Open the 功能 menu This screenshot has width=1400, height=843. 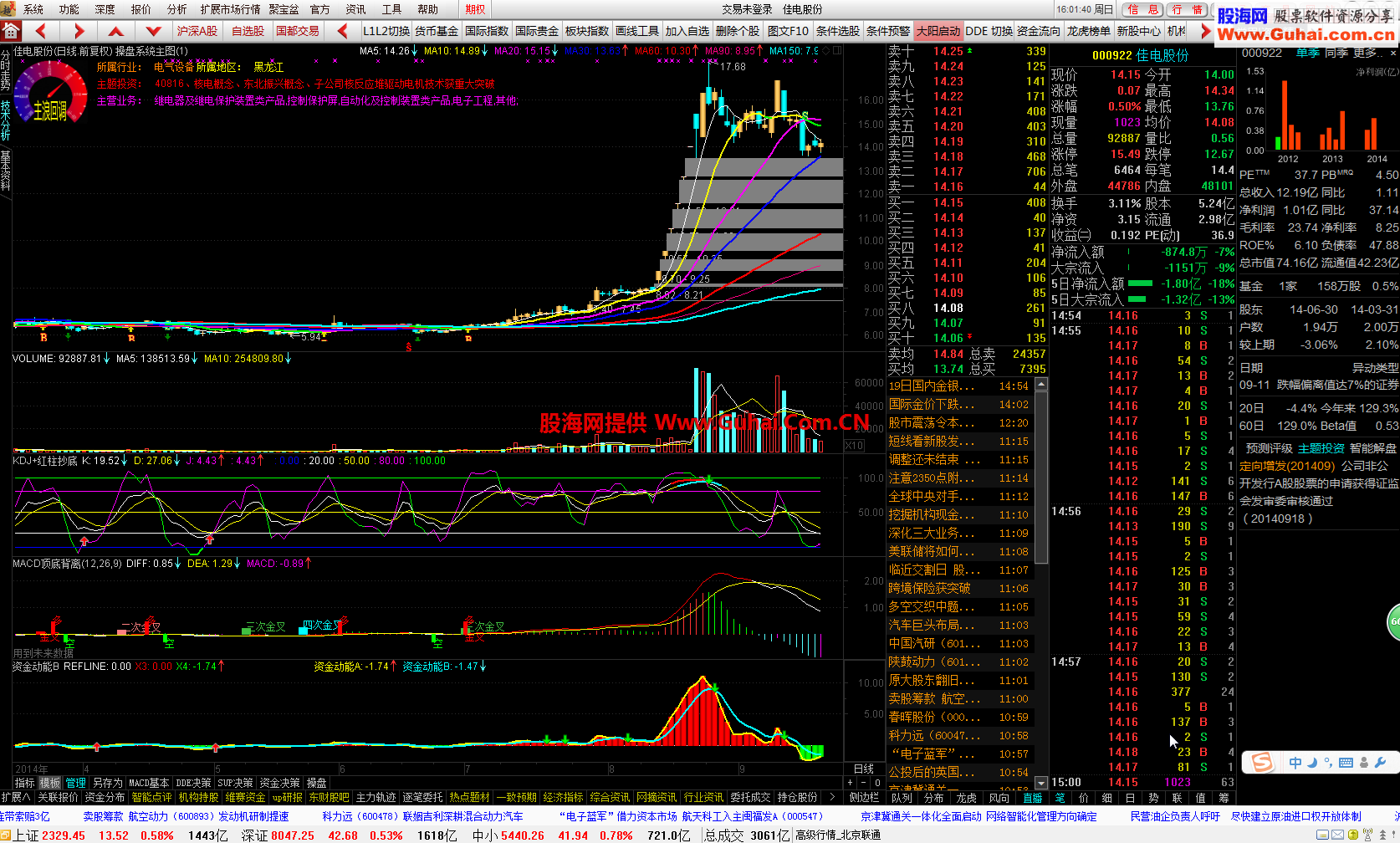point(69,9)
